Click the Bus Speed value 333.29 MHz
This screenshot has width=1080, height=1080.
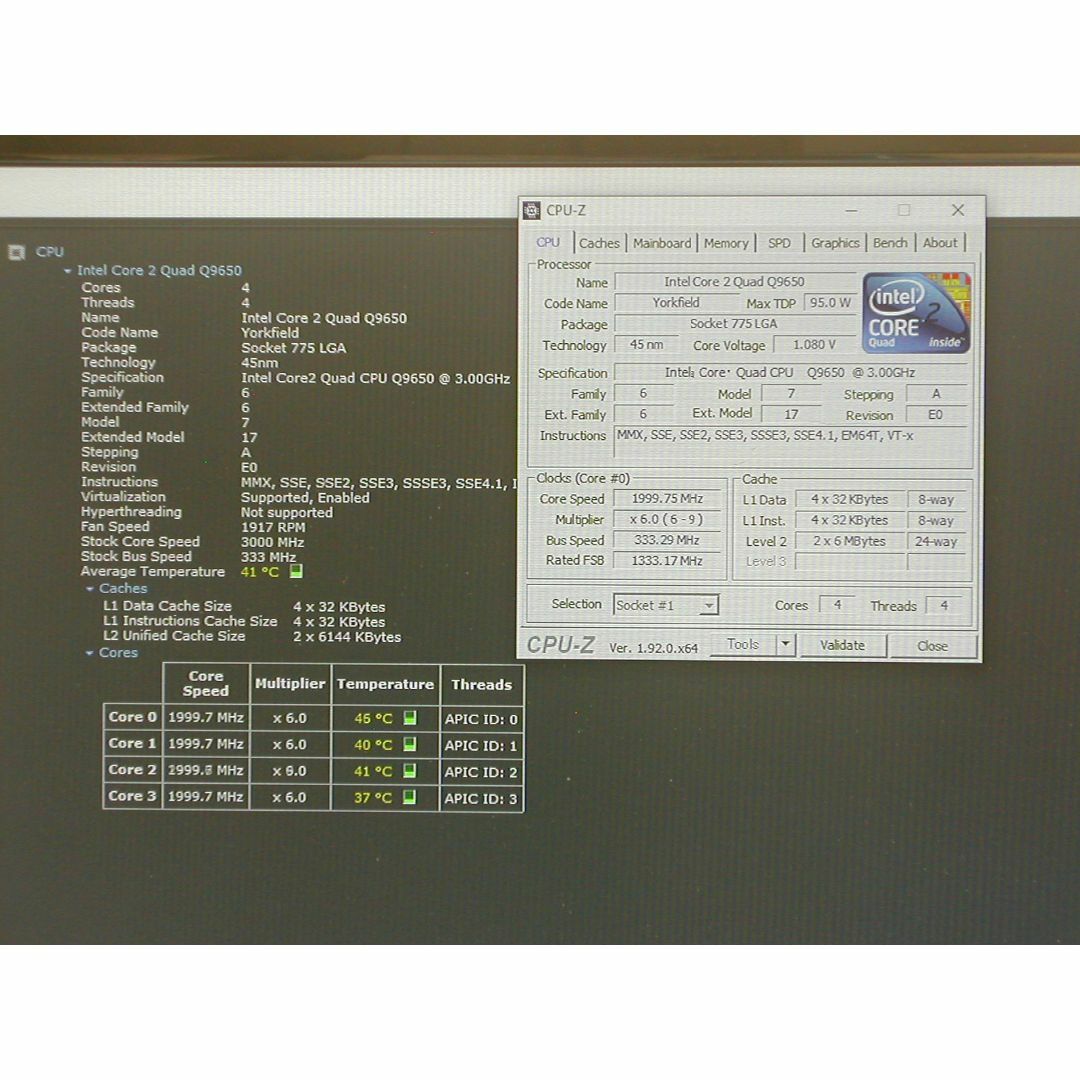pyautogui.click(x=667, y=540)
